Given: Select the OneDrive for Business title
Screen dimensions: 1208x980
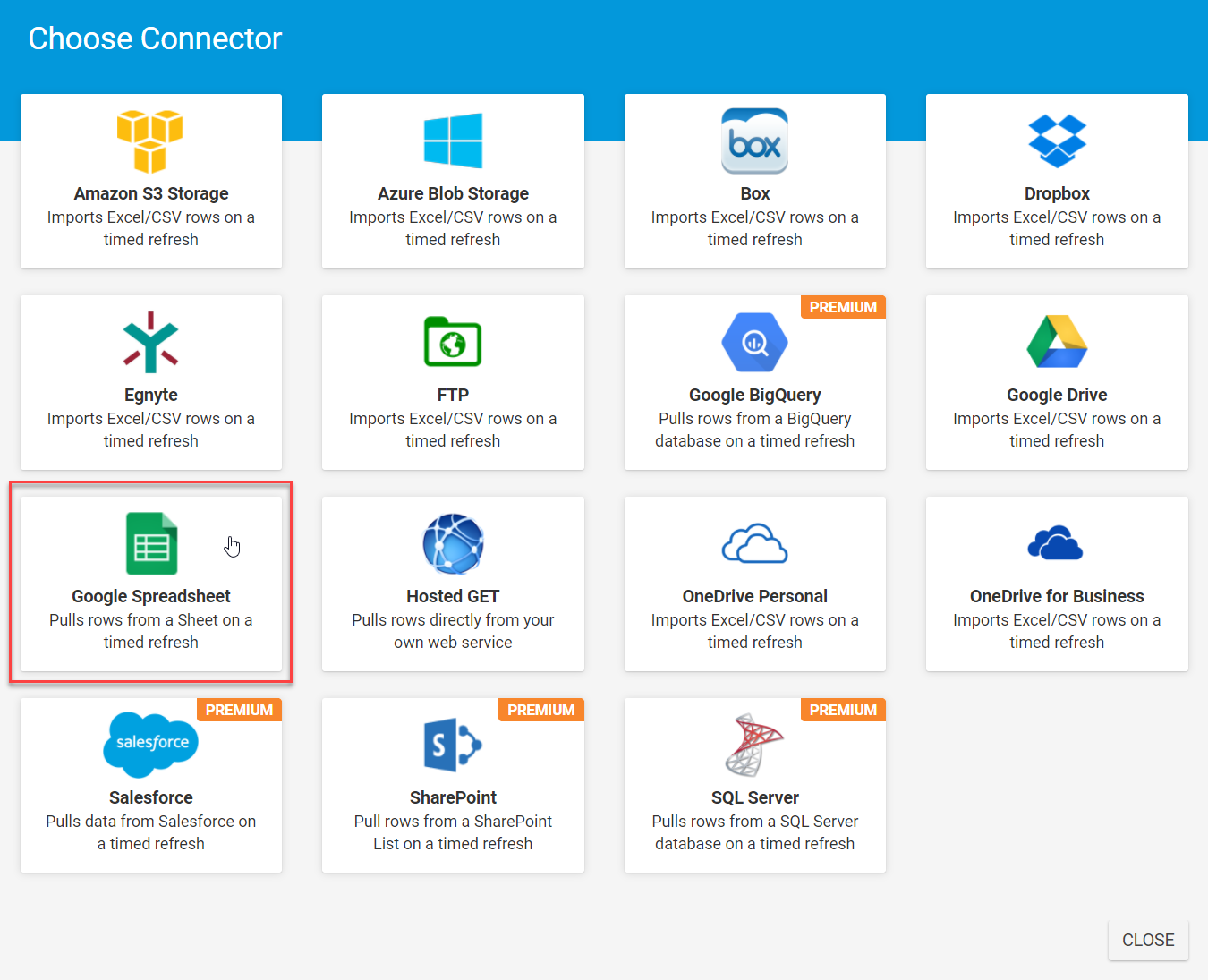Looking at the screenshot, I should [x=1057, y=596].
